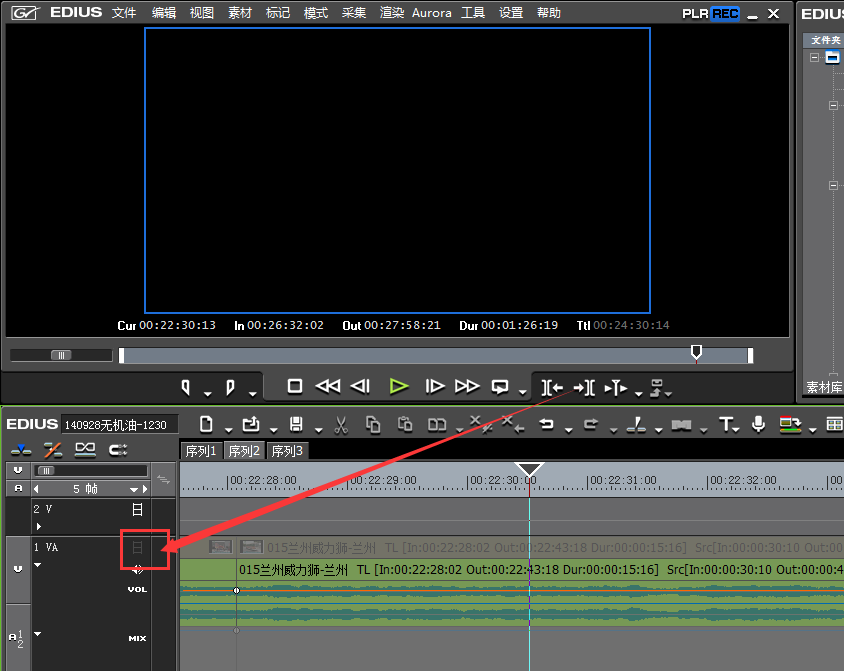Click the voice-over microphone icon
Image resolution: width=844 pixels, height=671 pixels.
pos(759,425)
